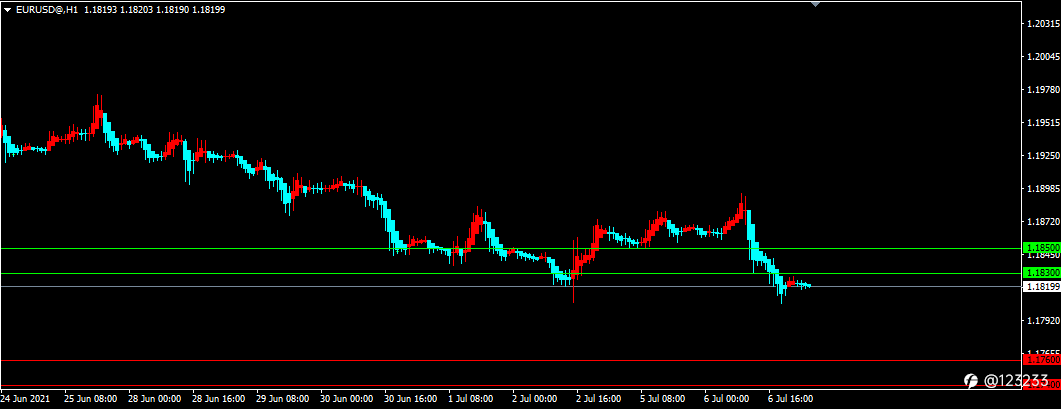The height and width of the screenshot is (409, 1061).
Task: Click the 1.18720 price scale value
Action: click(x=1043, y=221)
